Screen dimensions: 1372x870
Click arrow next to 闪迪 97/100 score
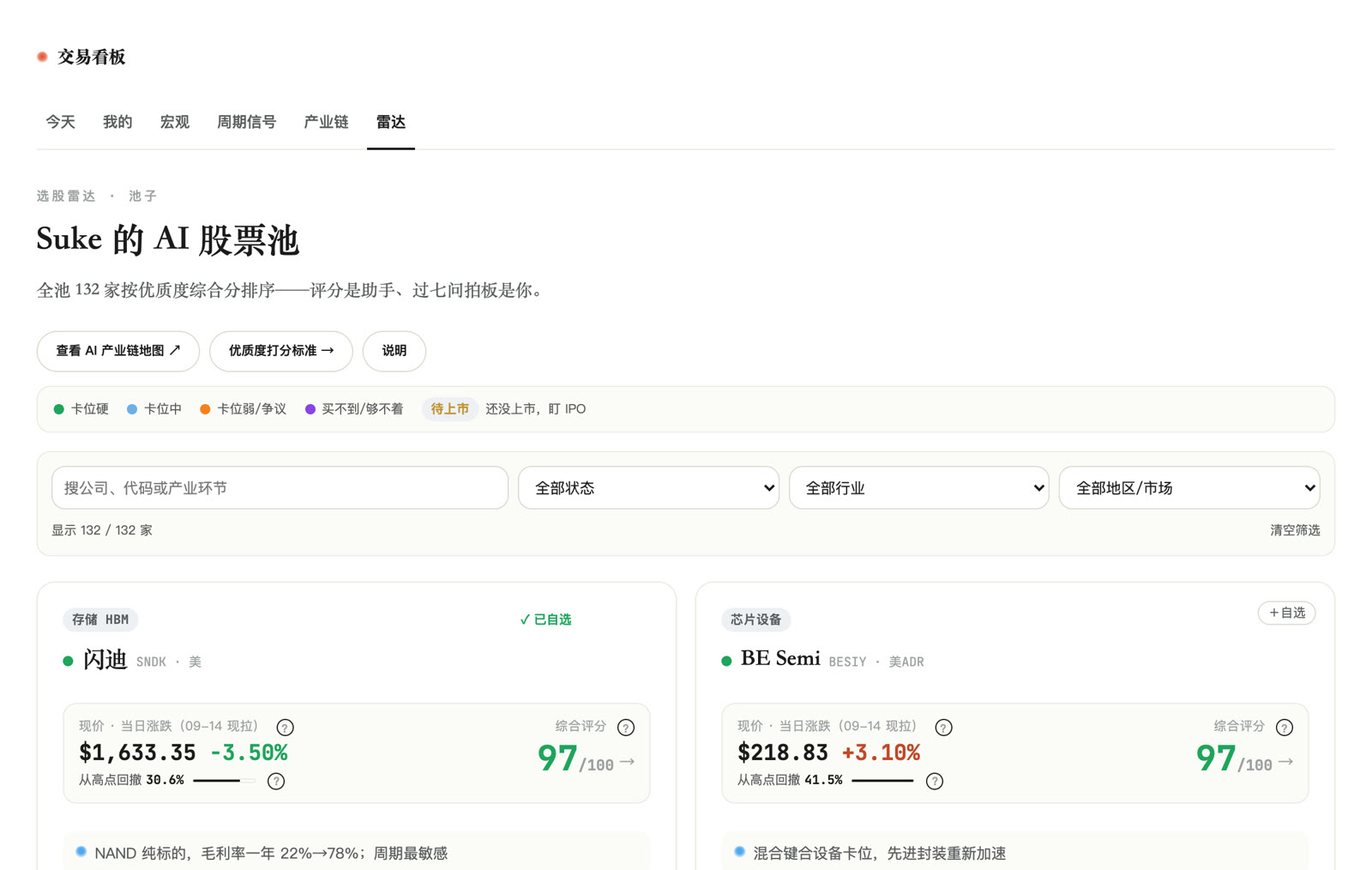pyautogui.click(x=628, y=761)
